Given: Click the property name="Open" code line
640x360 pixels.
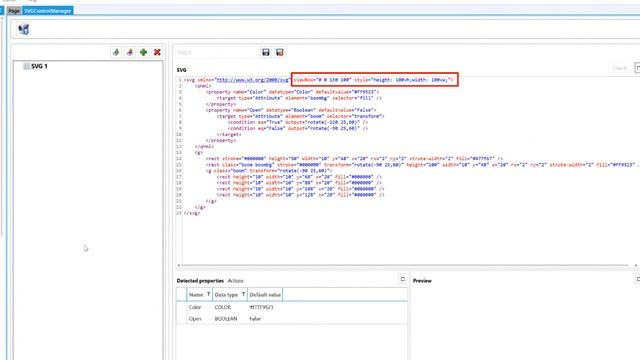Looking at the screenshot, I should (291, 110).
